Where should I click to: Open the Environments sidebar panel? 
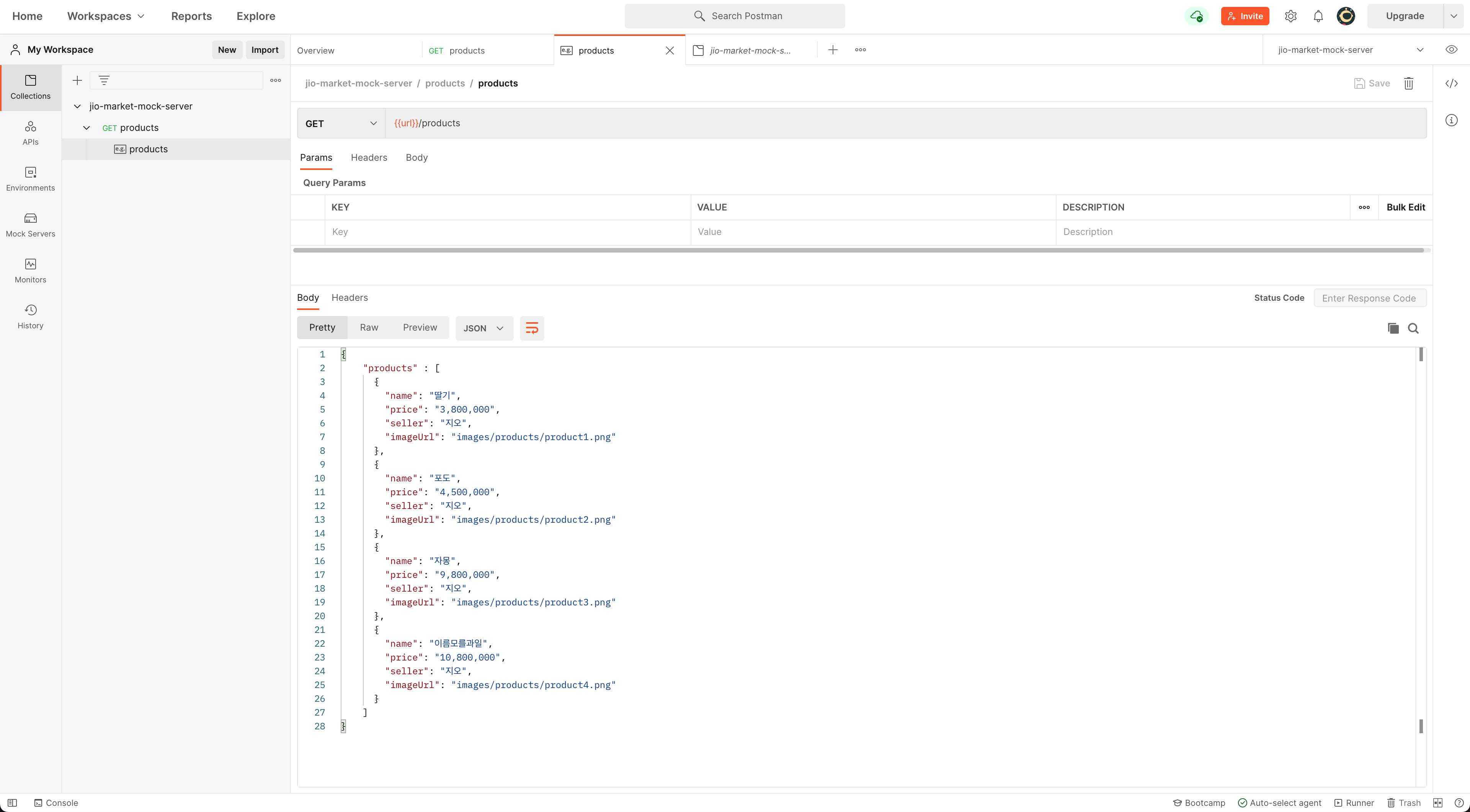[30, 179]
